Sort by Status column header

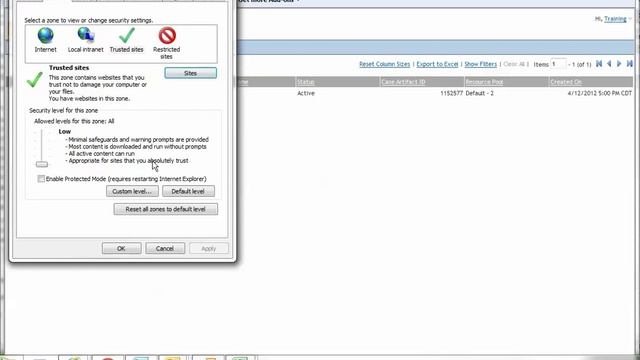(306, 82)
